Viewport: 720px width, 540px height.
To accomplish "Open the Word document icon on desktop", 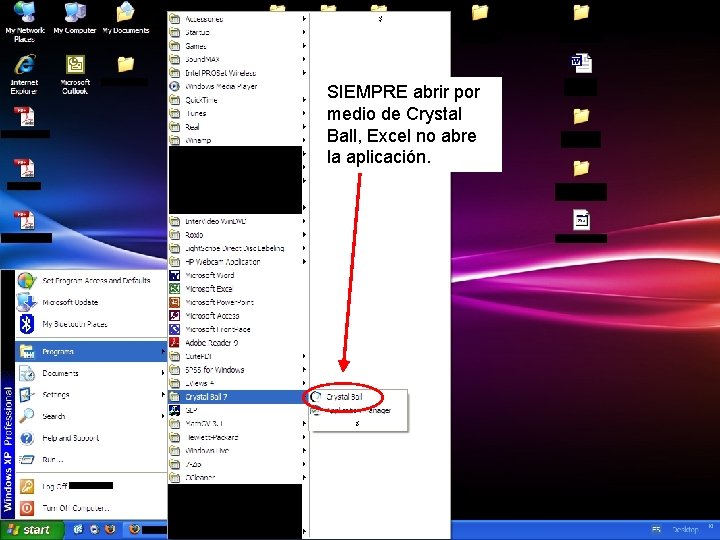I will pos(581,63).
